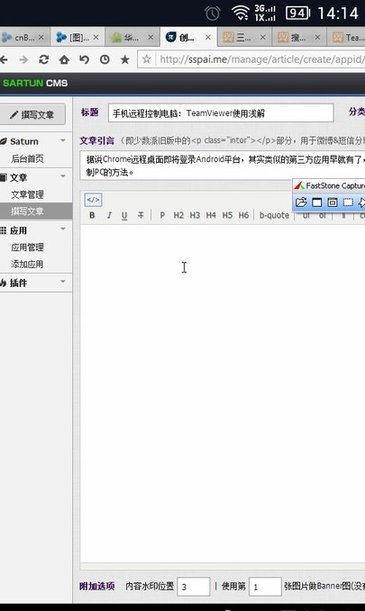Click the 标题 title input field
Screen dimensions: 365x611
click(x=221, y=113)
